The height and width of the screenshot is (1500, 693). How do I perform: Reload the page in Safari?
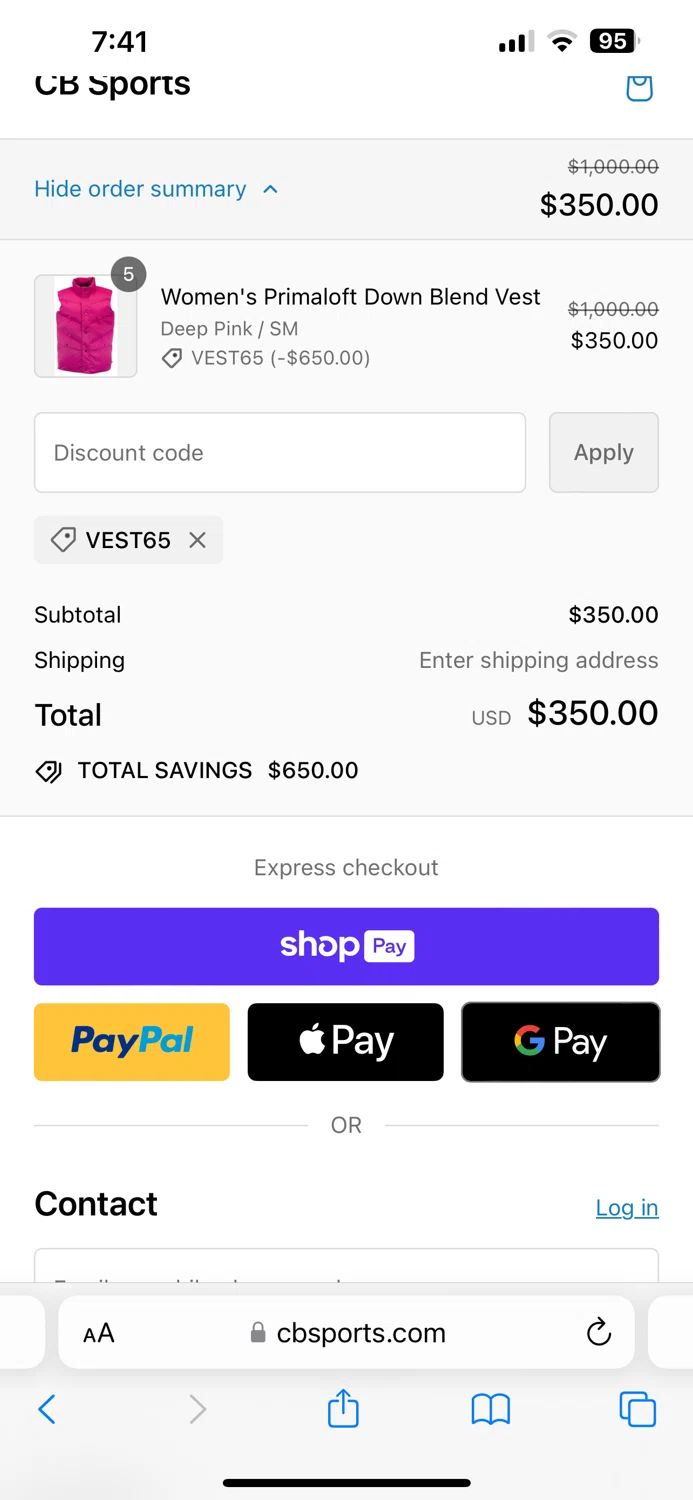coord(598,1332)
